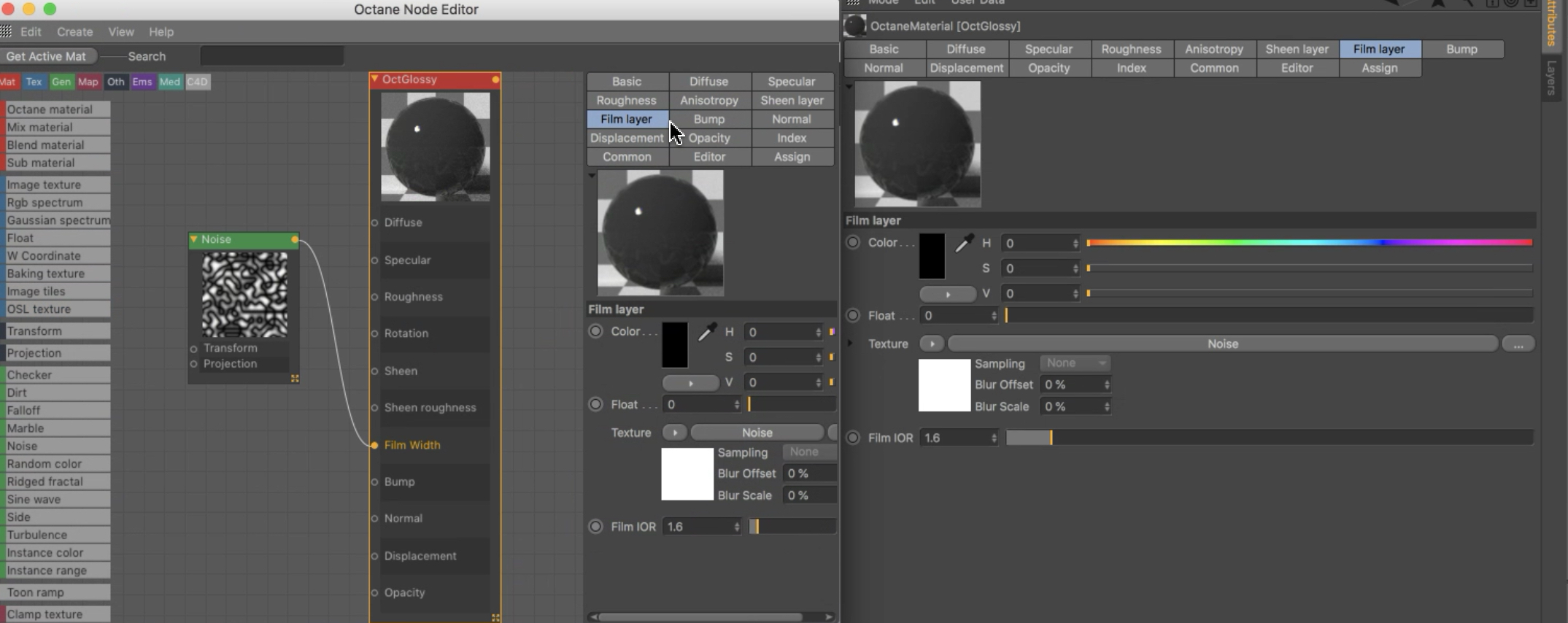
Task: Select the Specular input port on OctGlossy
Action: click(374, 260)
